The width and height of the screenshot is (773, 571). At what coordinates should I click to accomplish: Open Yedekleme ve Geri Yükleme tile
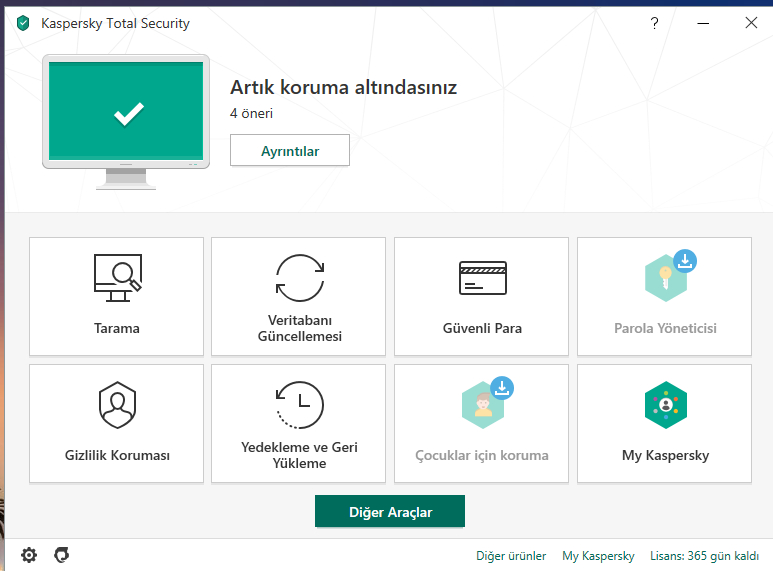pyautogui.click(x=298, y=424)
